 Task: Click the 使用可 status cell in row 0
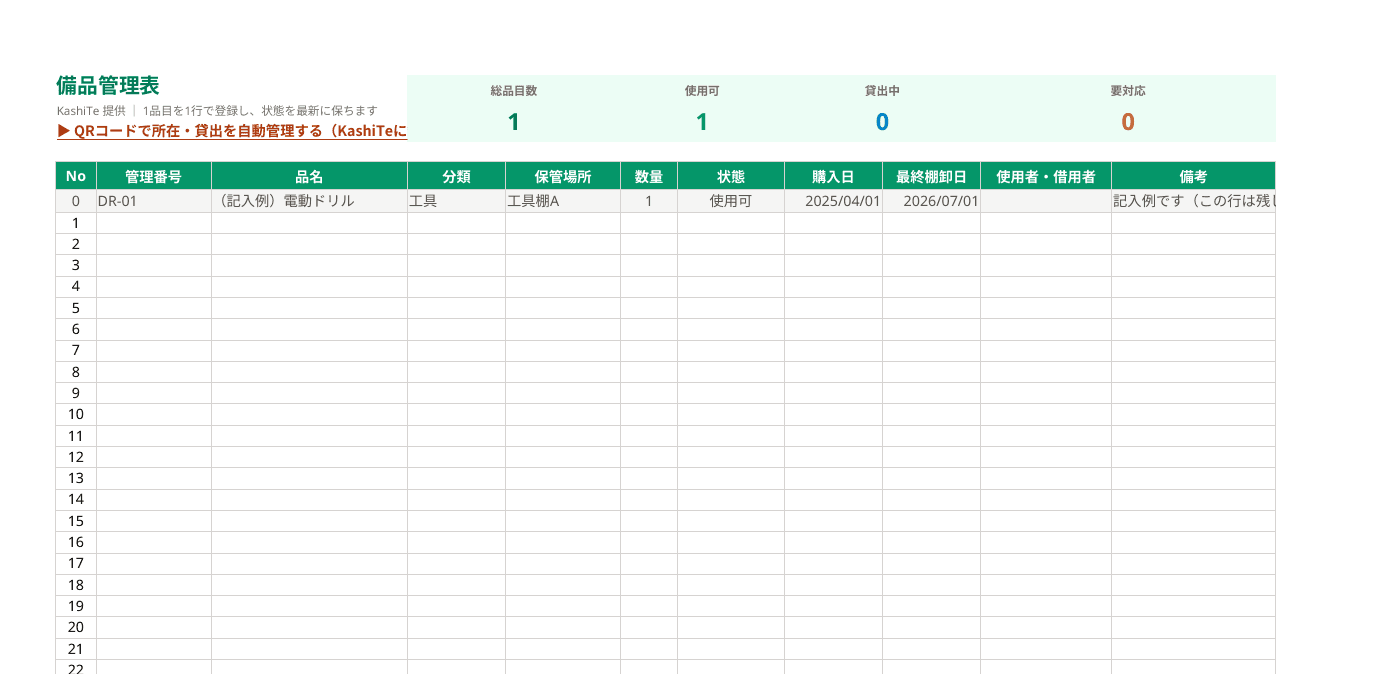tap(731, 201)
